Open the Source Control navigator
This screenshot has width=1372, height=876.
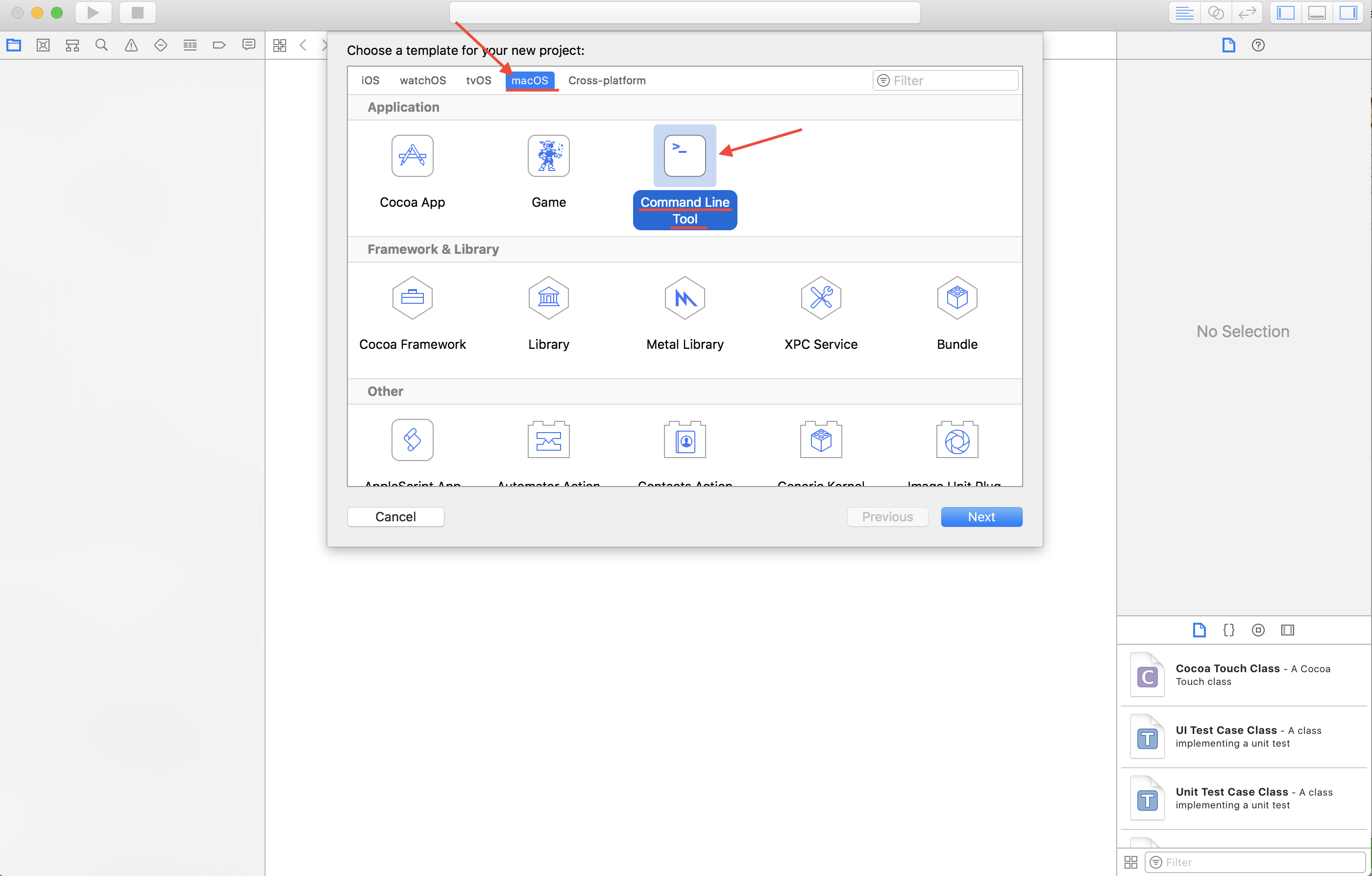(x=43, y=45)
